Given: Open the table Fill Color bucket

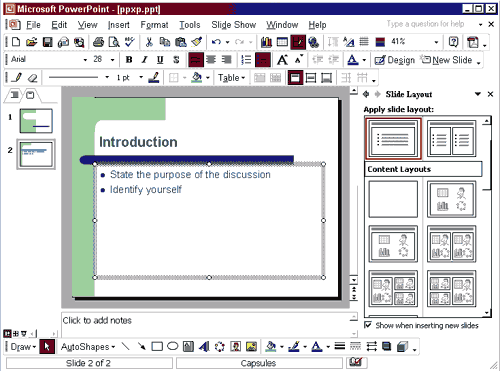Looking at the screenshot, I should tap(197, 78).
